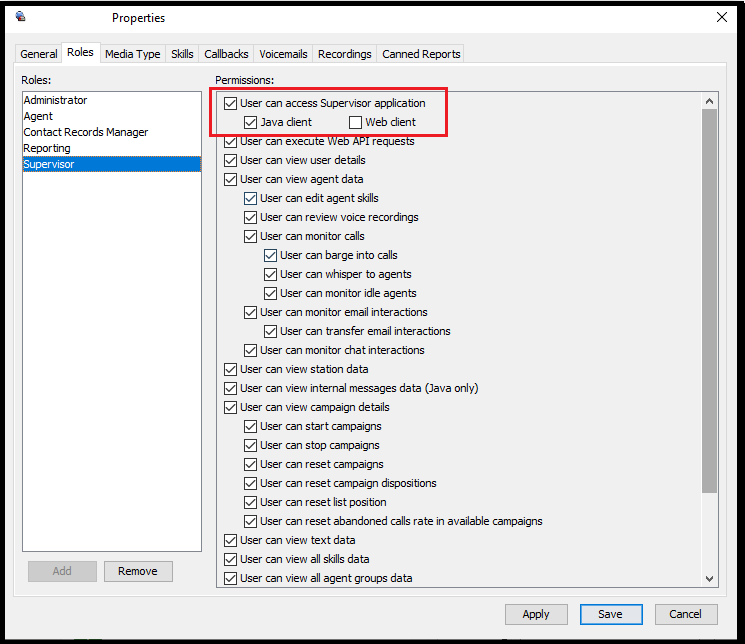Toggle User can execute Web API requests
Viewport: 745px width, 644px height.
point(230,141)
